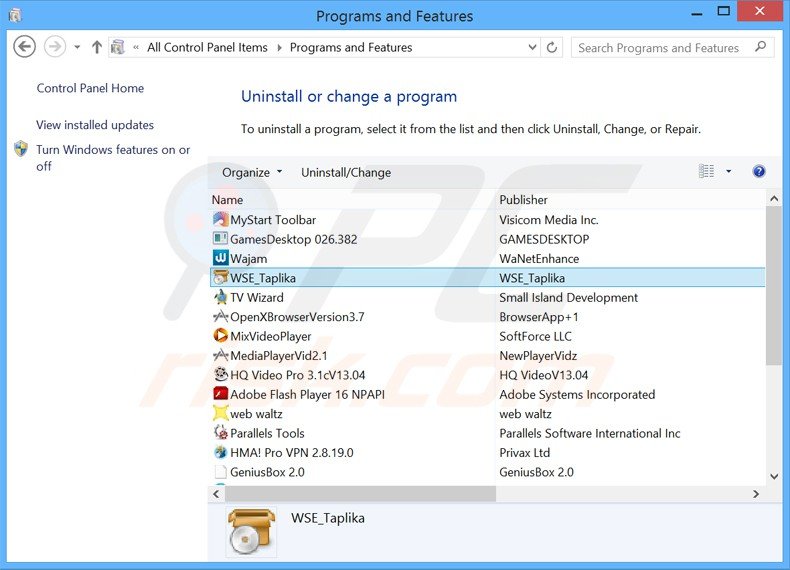Screen dimensions: 790x570
Task: Click the window icon in title bar
Action: pyautogui.click(x=15, y=16)
